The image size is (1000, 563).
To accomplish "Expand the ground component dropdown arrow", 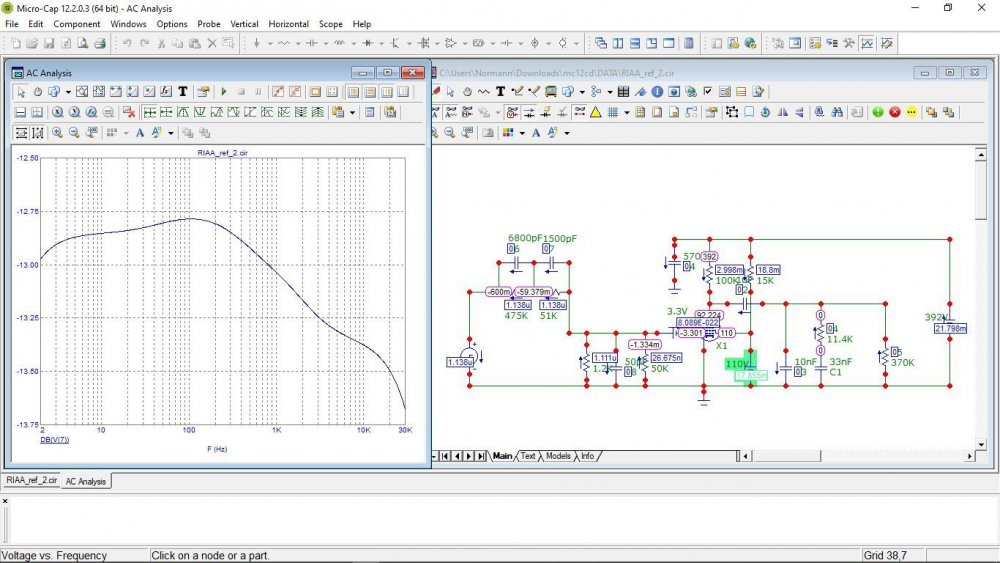I will pos(268,44).
